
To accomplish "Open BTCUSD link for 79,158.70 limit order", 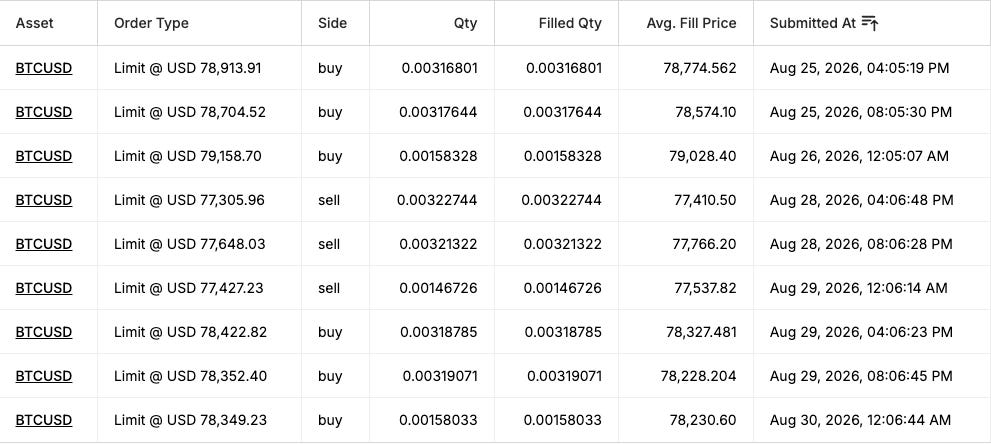I will point(44,156).
